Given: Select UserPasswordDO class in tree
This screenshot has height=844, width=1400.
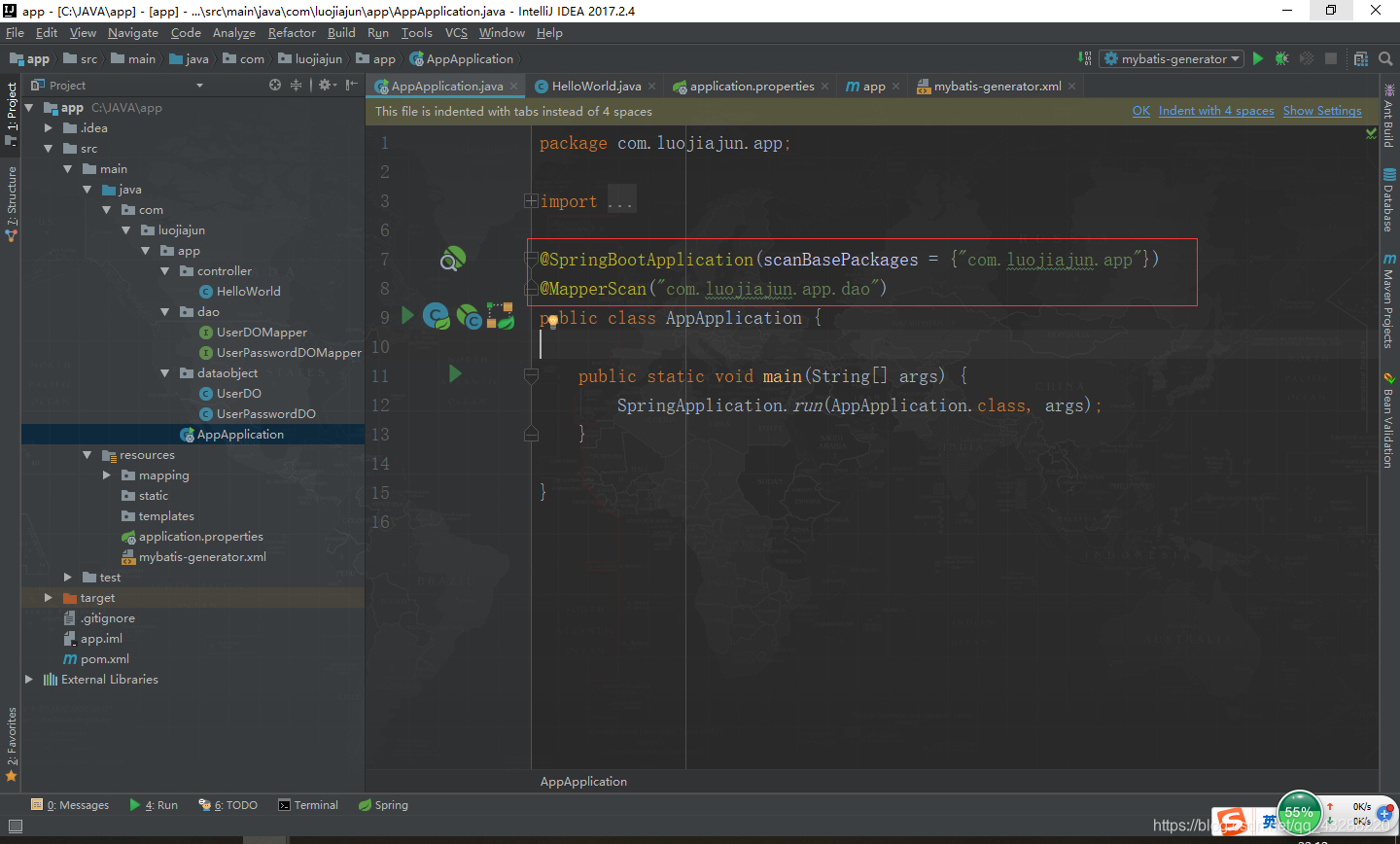Looking at the screenshot, I should click(265, 414).
